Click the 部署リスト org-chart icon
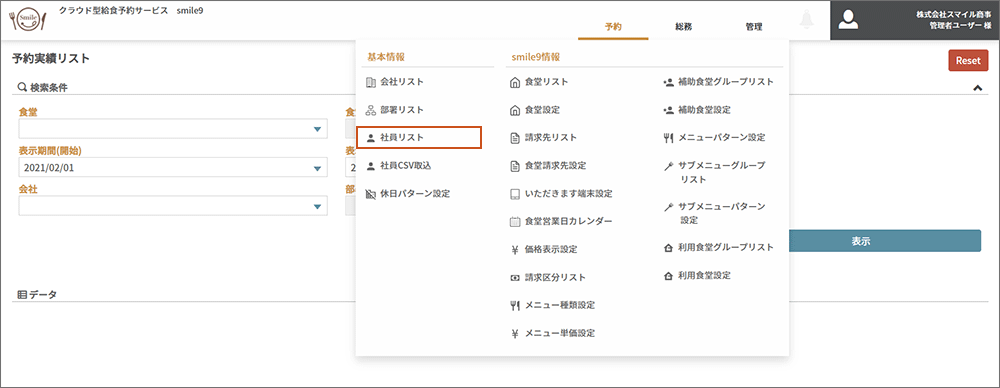Viewport: 1000px width, 388px height. pyautogui.click(x=371, y=110)
